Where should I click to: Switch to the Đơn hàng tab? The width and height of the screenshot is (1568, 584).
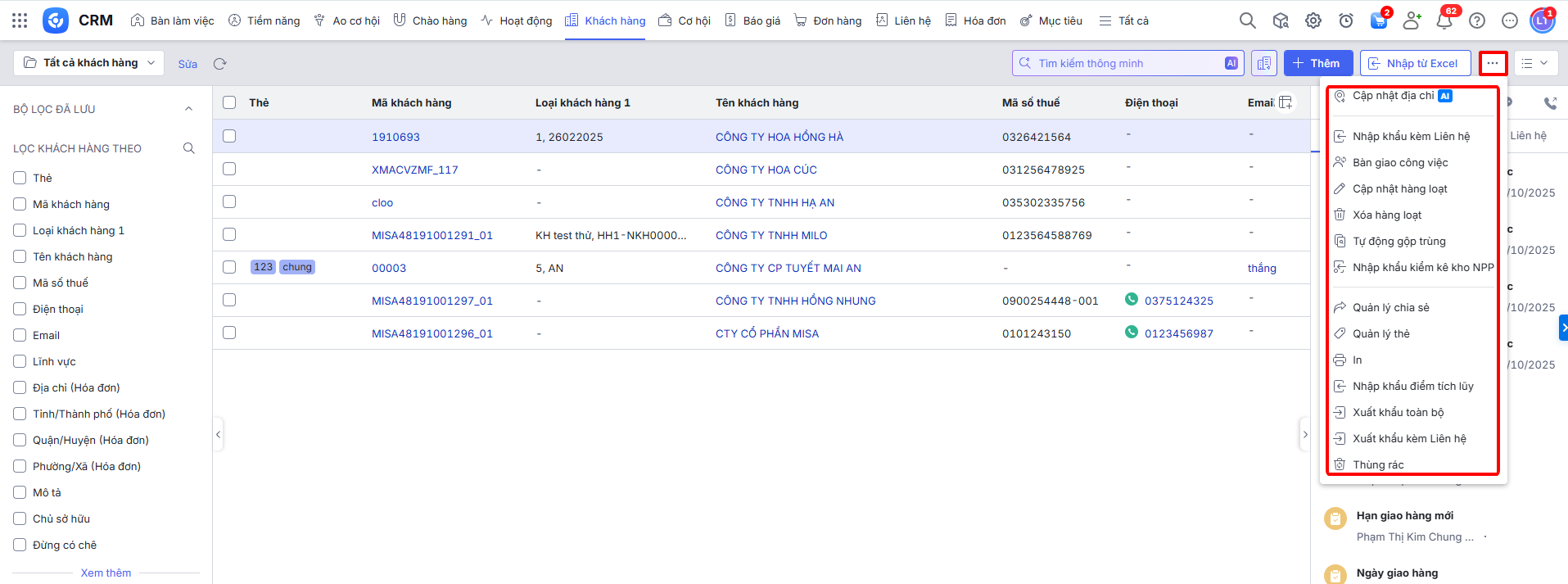coord(828,20)
